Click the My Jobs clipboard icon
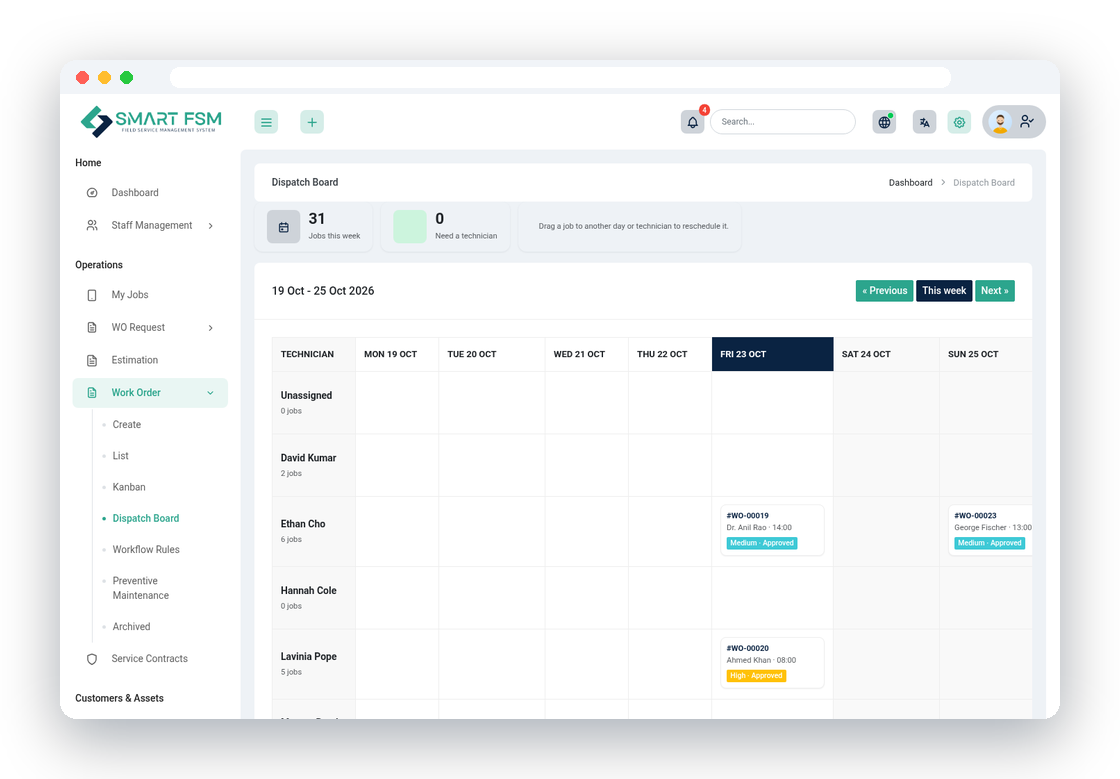 92,295
